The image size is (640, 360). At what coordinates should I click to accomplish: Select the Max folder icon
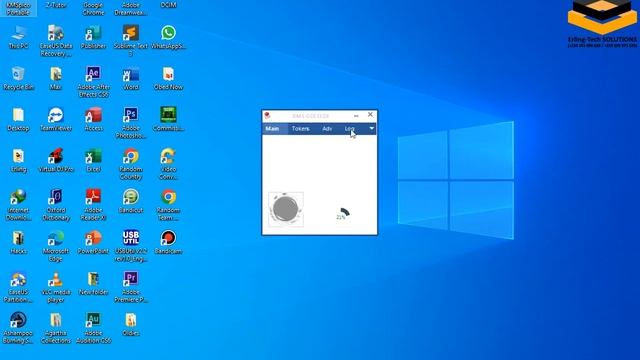click(x=56, y=79)
